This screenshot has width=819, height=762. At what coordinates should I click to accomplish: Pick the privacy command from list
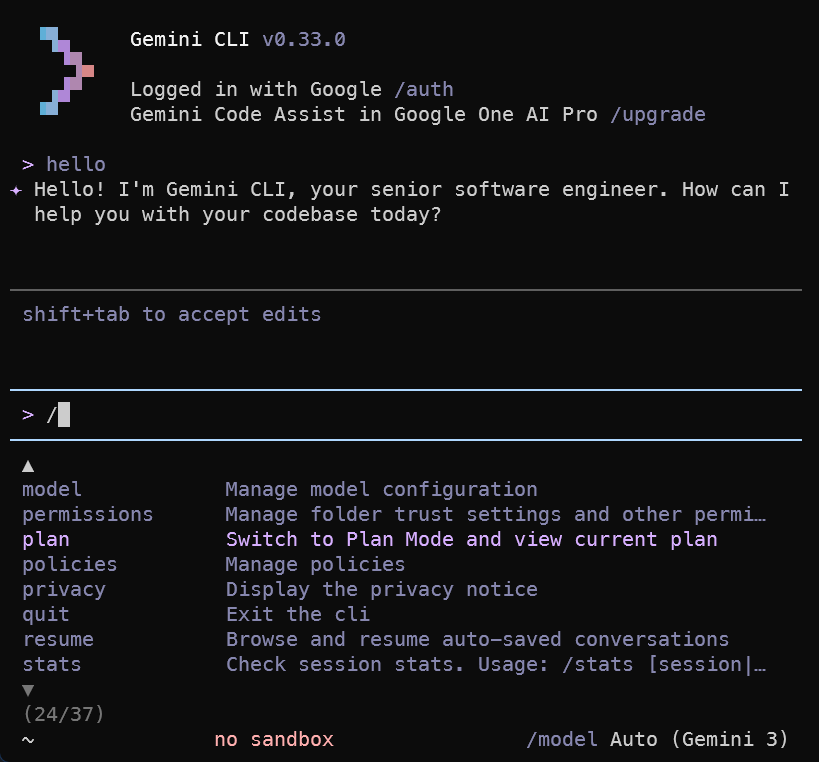(x=64, y=589)
